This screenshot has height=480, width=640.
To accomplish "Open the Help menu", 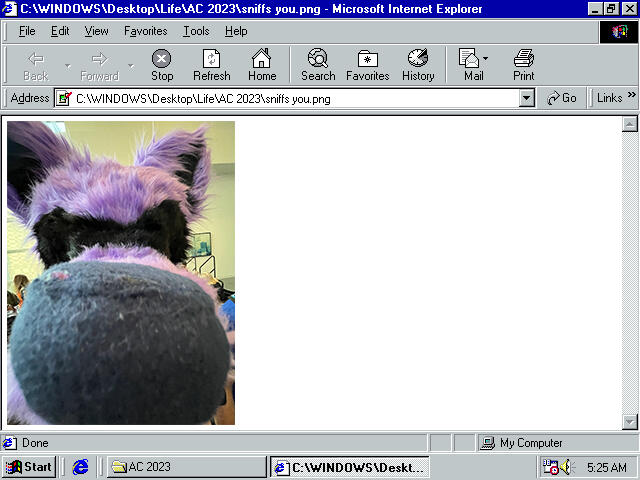I will (236, 31).
